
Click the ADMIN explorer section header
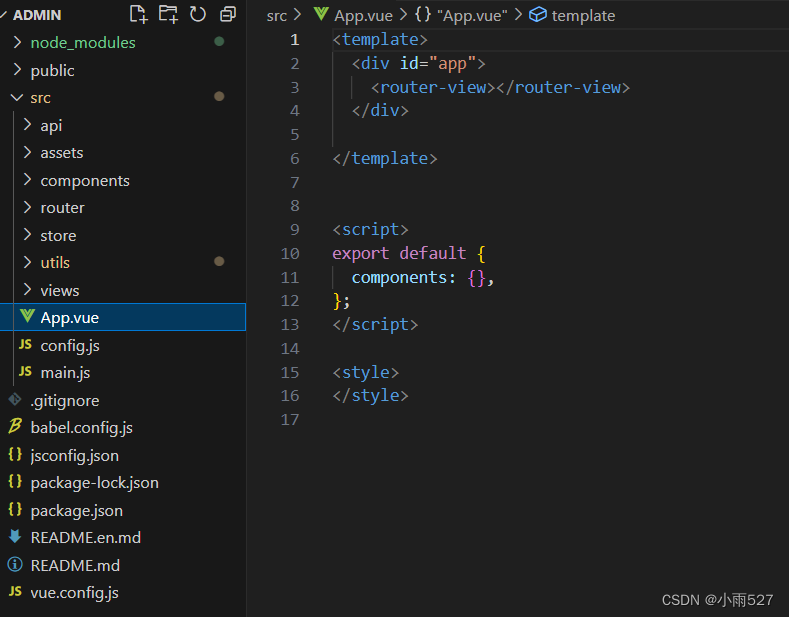pos(37,15)
